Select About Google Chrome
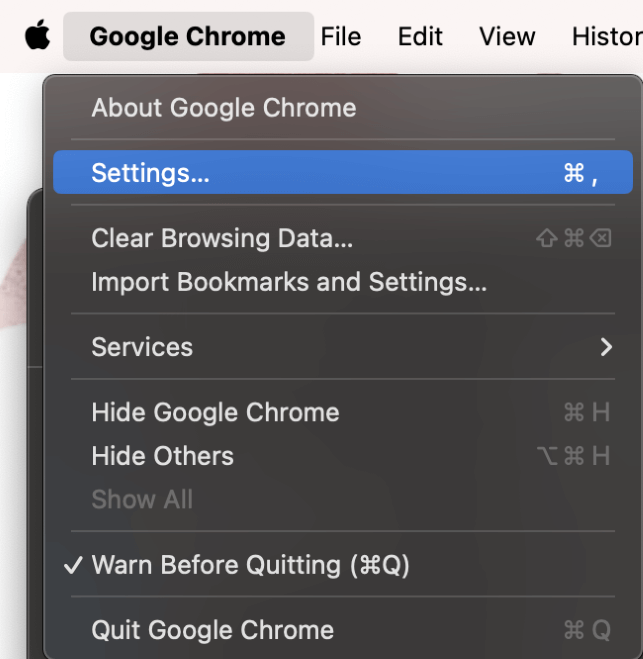The image size is (643, 659). [223, 108]
